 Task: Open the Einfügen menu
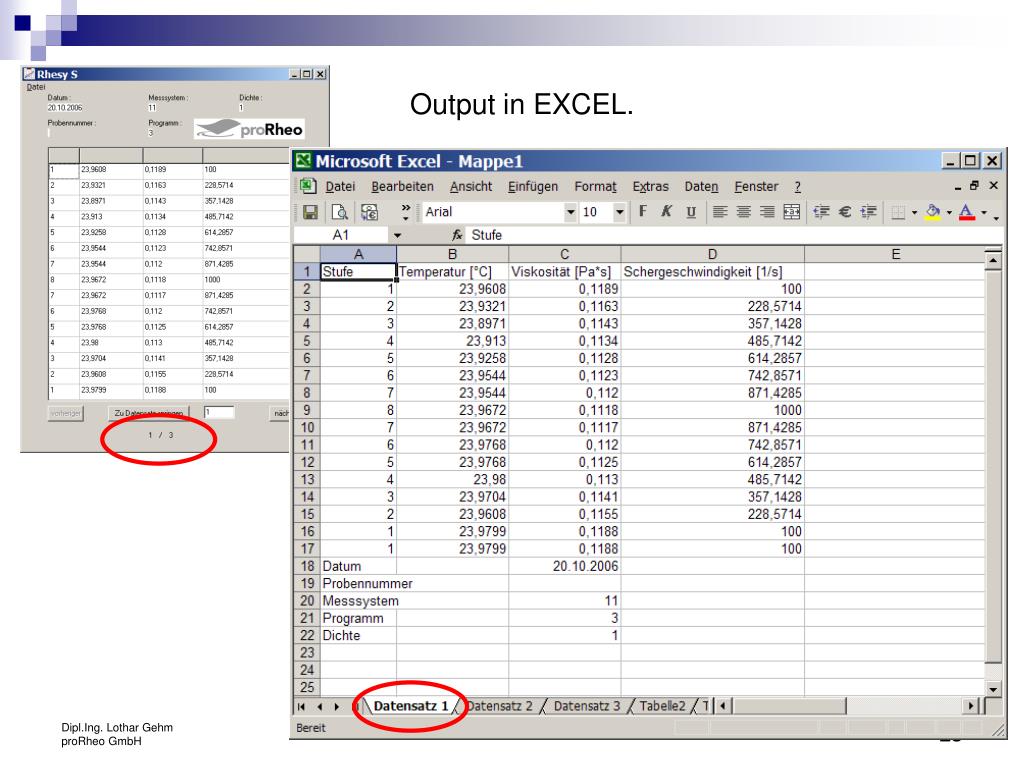[533, 187]
